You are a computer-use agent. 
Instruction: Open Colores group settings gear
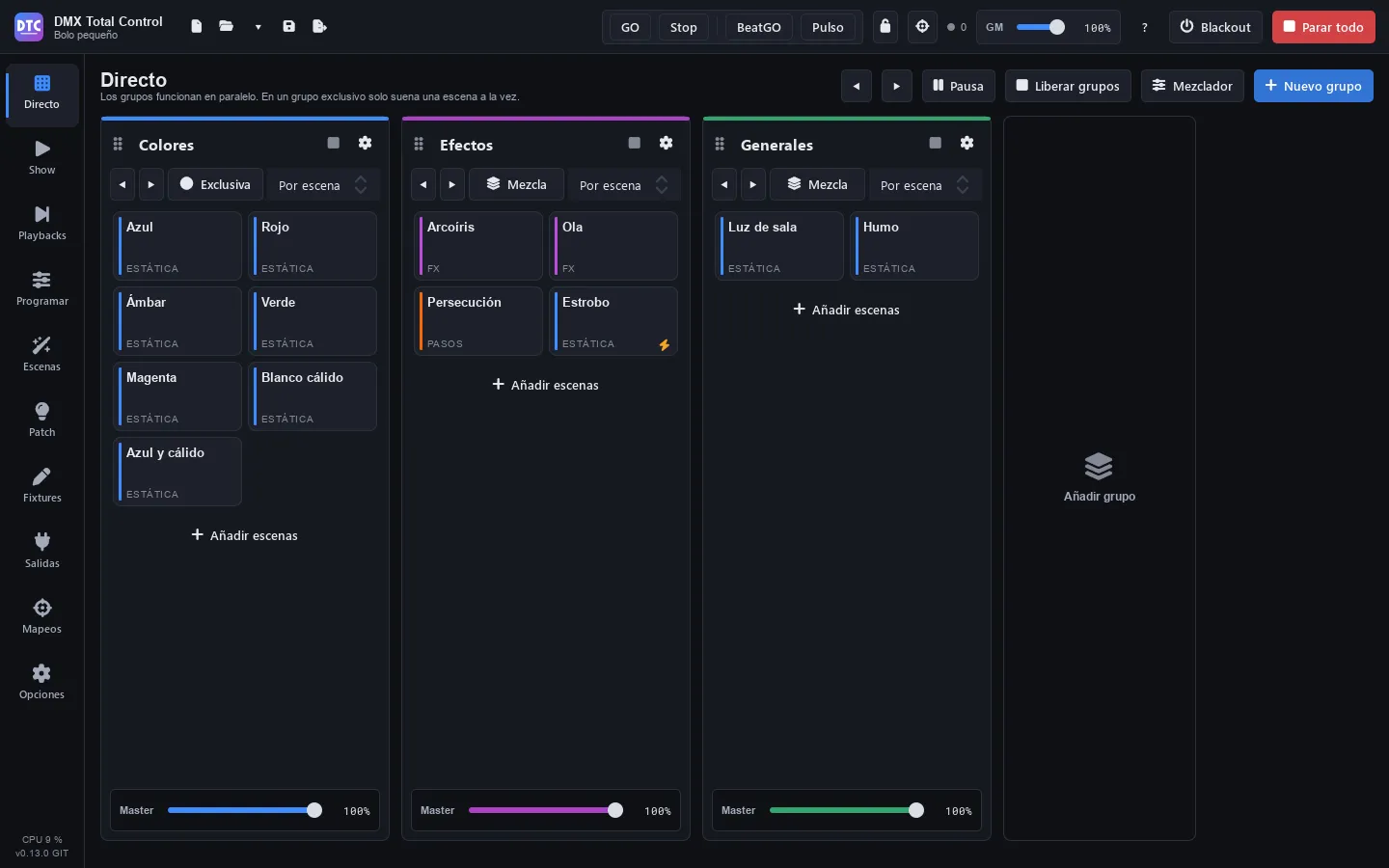366,143
